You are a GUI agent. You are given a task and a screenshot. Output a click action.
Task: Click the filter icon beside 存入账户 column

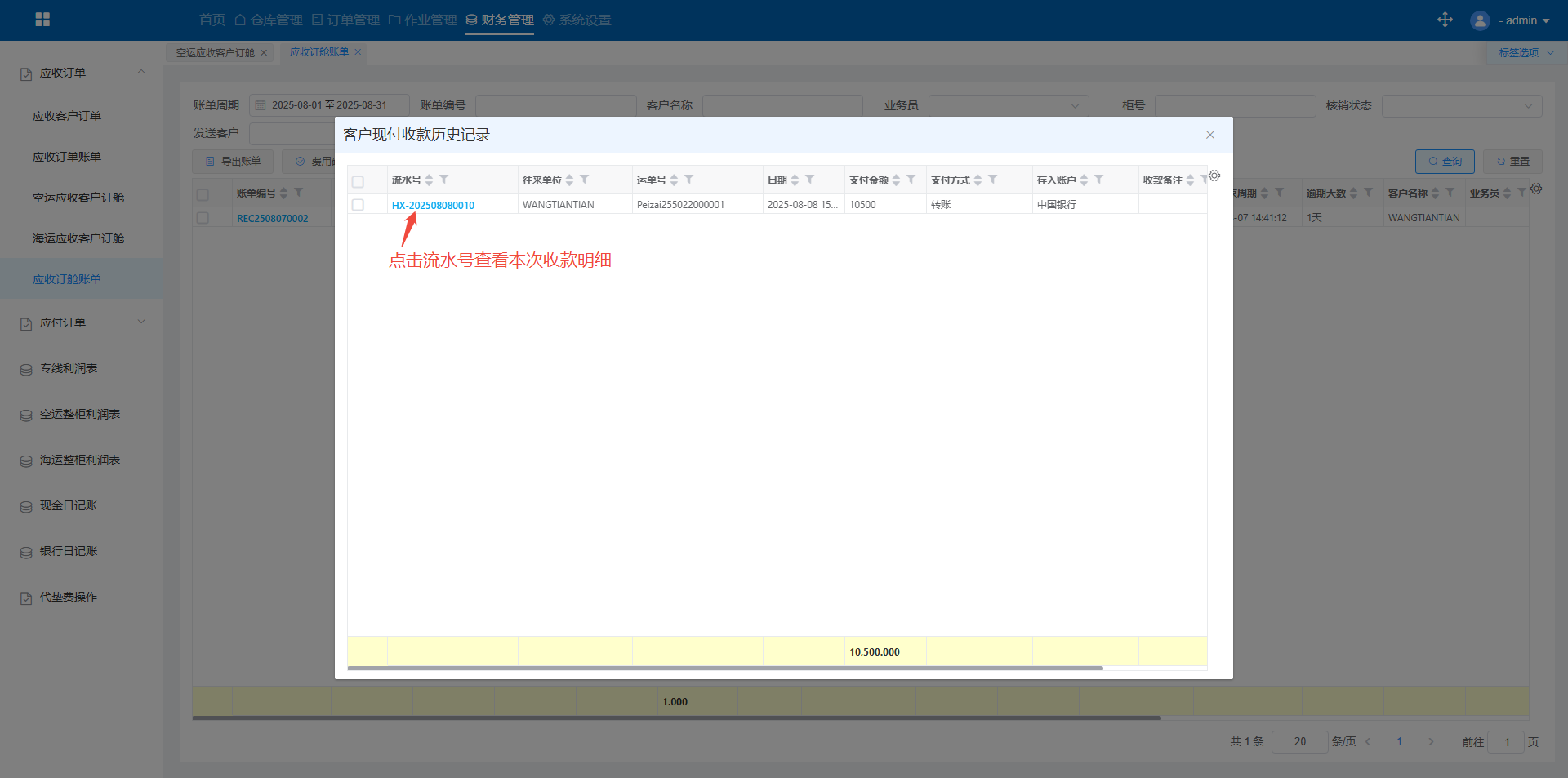1098,180
